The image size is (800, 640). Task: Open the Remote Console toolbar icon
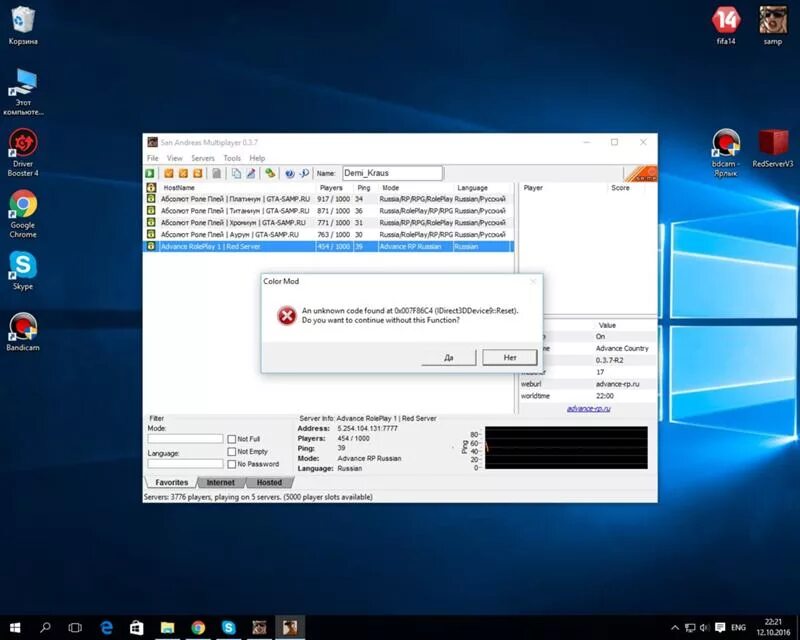pyautogui.click(x=270, y=174)
